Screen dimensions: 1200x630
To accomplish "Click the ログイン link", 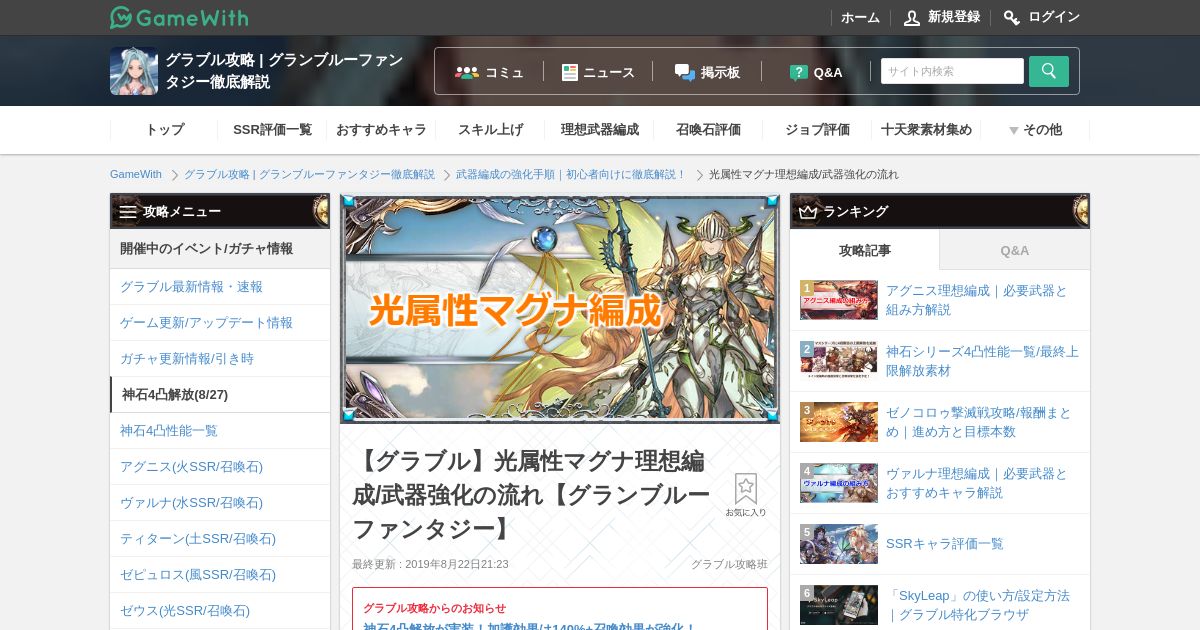I will click(1054, 17).
